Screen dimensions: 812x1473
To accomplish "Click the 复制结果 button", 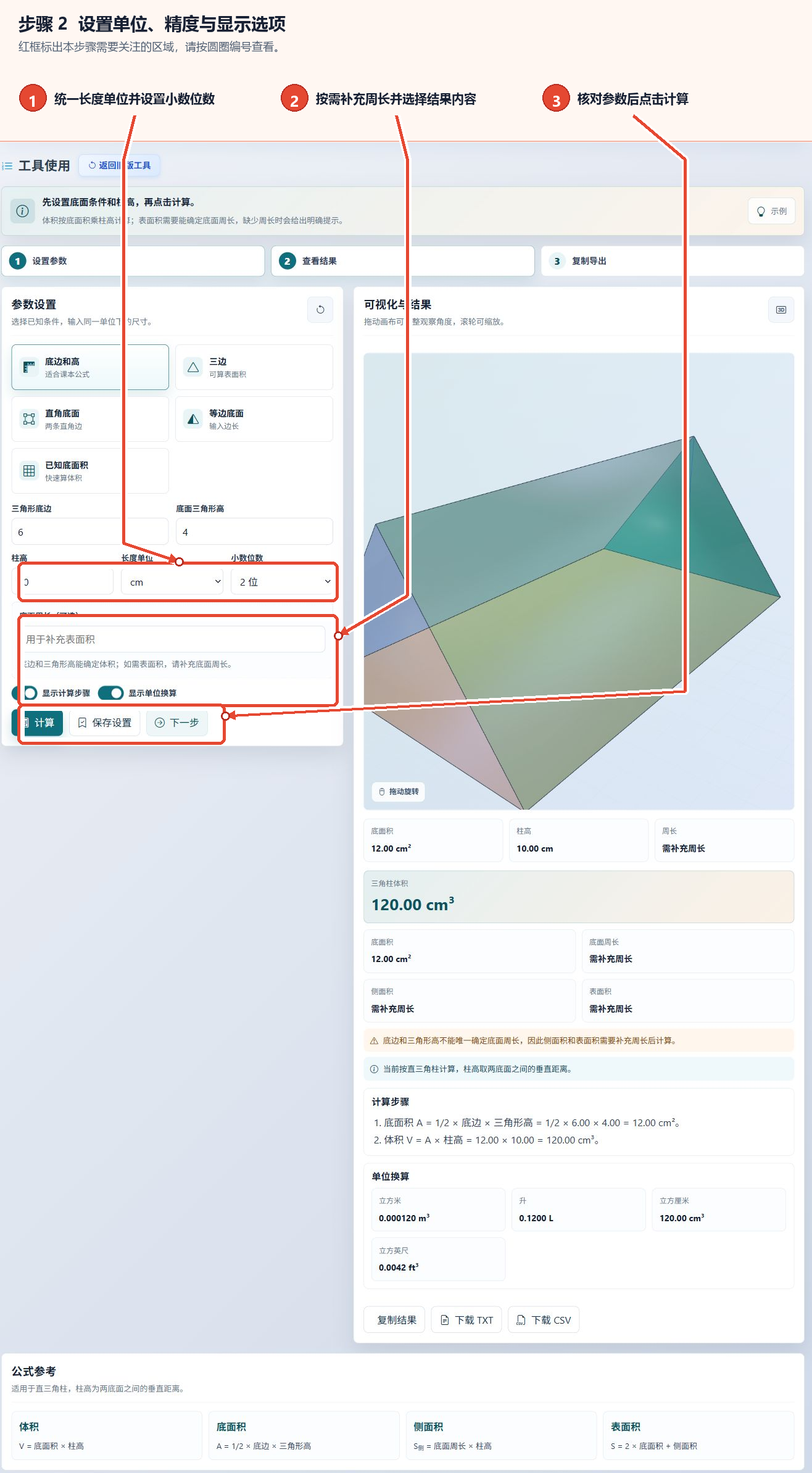I will pos(394,1320).
